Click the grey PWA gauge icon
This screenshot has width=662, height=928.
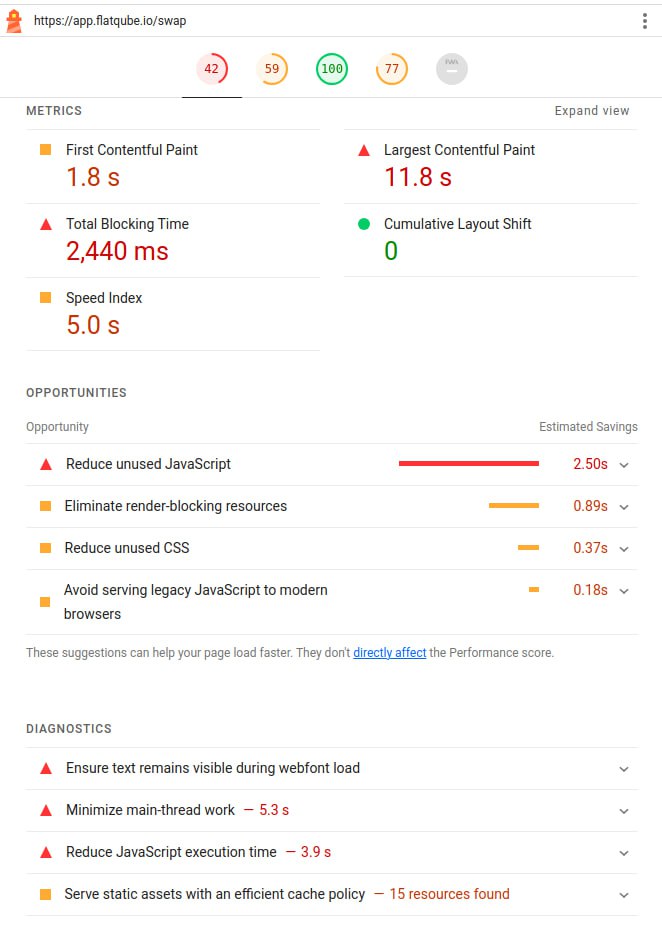point(452,69)
